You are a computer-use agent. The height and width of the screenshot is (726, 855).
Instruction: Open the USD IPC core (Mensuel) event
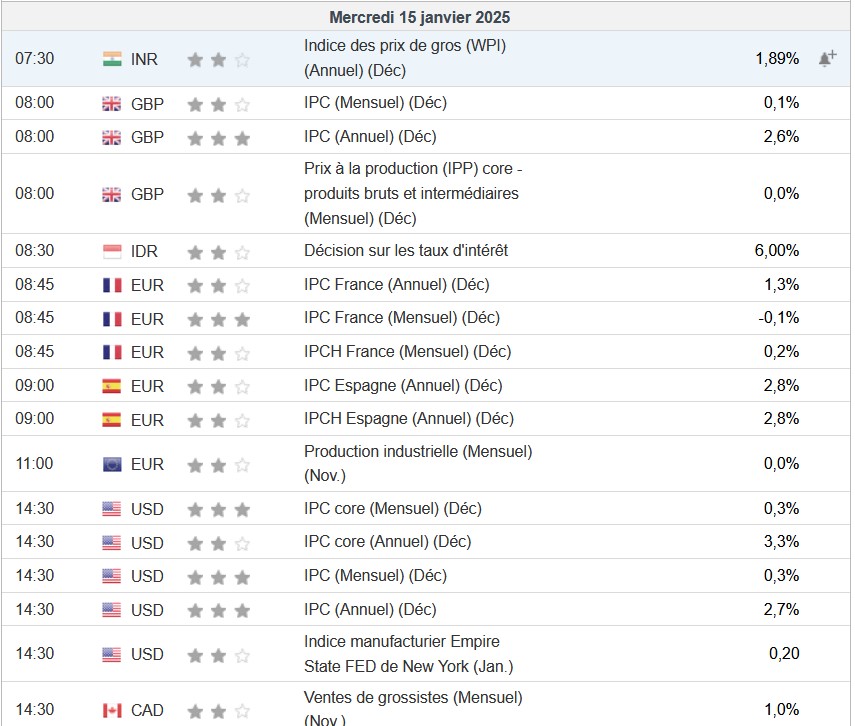point(375,508)
